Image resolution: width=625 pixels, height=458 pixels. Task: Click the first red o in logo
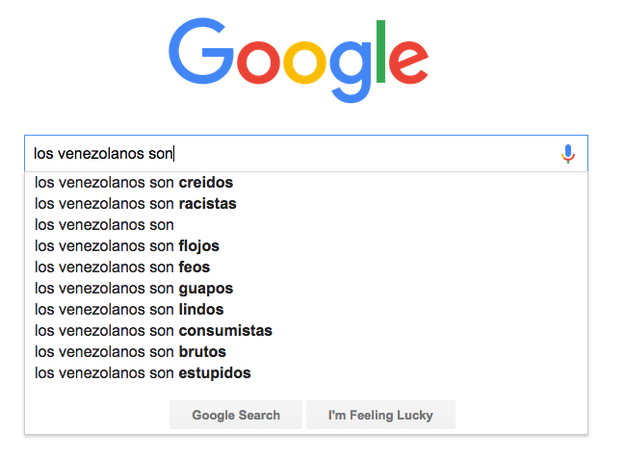tap(258, 63)
